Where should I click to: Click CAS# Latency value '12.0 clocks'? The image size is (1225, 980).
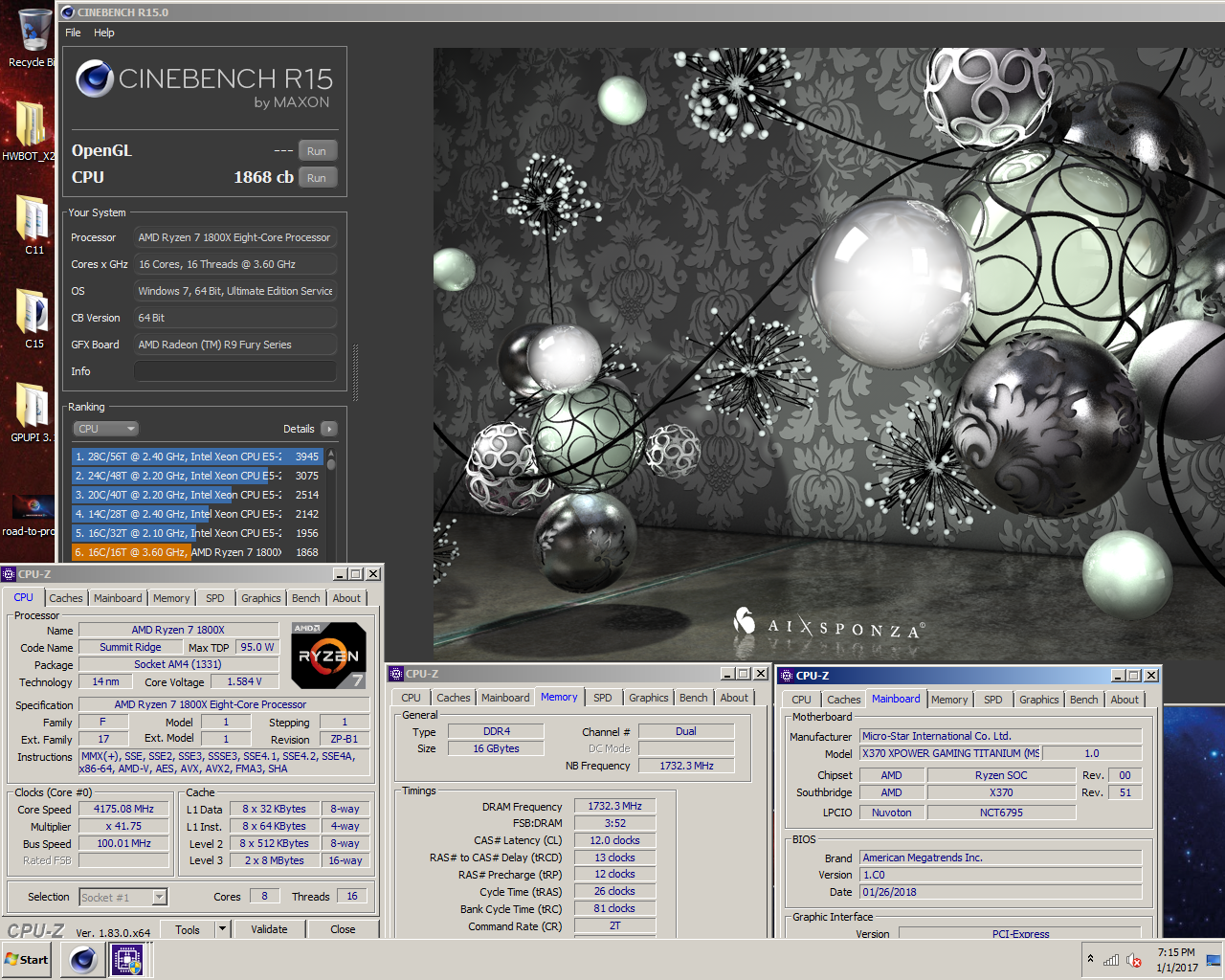pyautogui.click(x=614, y=840)
